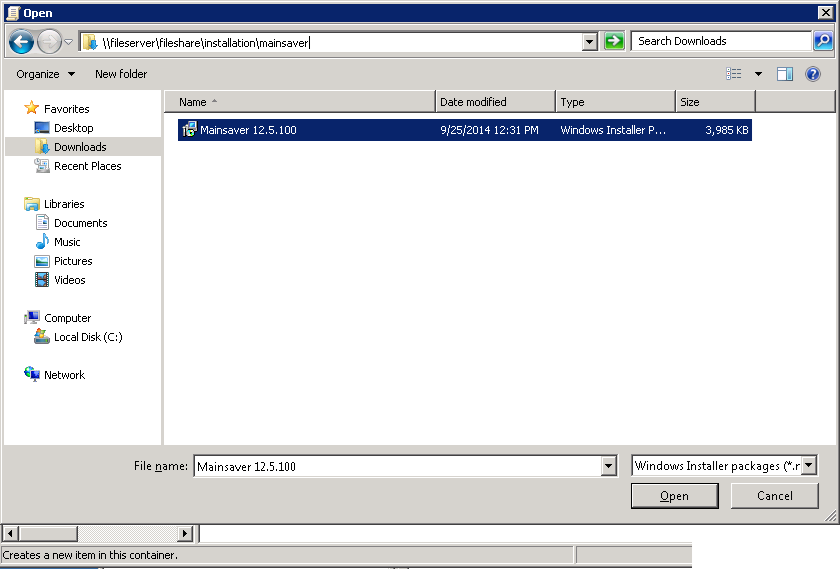Click the Open button
This screenshot has width=840, height=571.
[674, 496]
